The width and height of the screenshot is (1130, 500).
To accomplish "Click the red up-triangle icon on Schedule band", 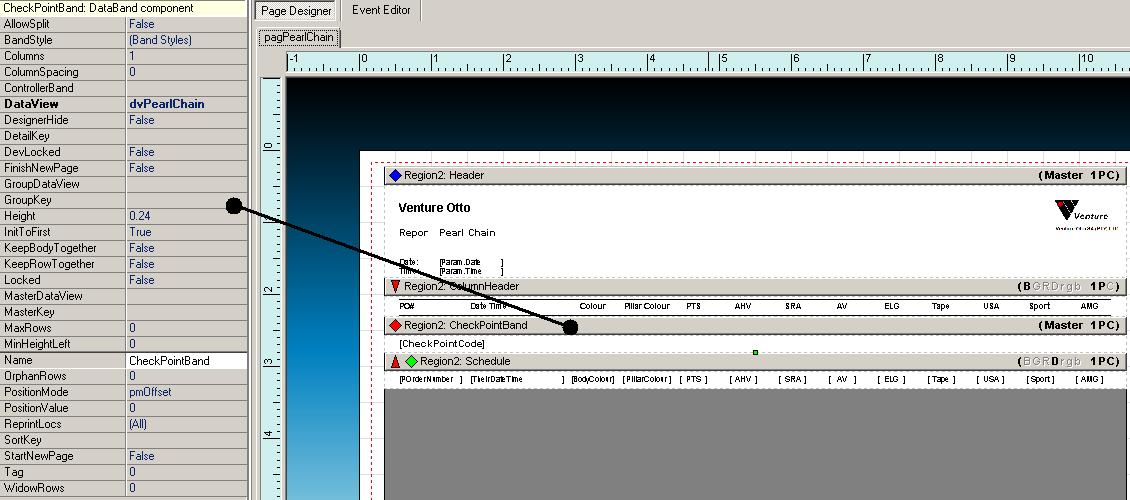I will (395, 361).
